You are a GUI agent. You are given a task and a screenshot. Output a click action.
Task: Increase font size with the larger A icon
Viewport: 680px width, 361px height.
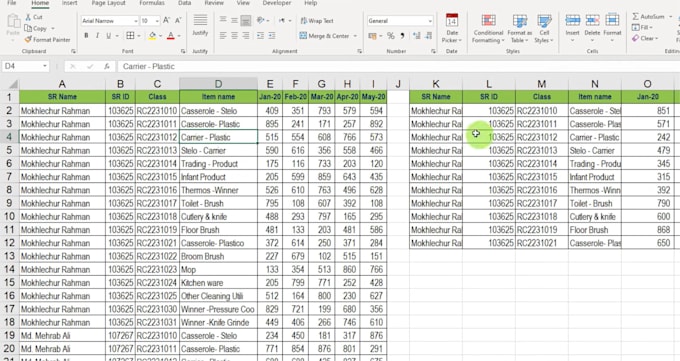click(166, 20)
